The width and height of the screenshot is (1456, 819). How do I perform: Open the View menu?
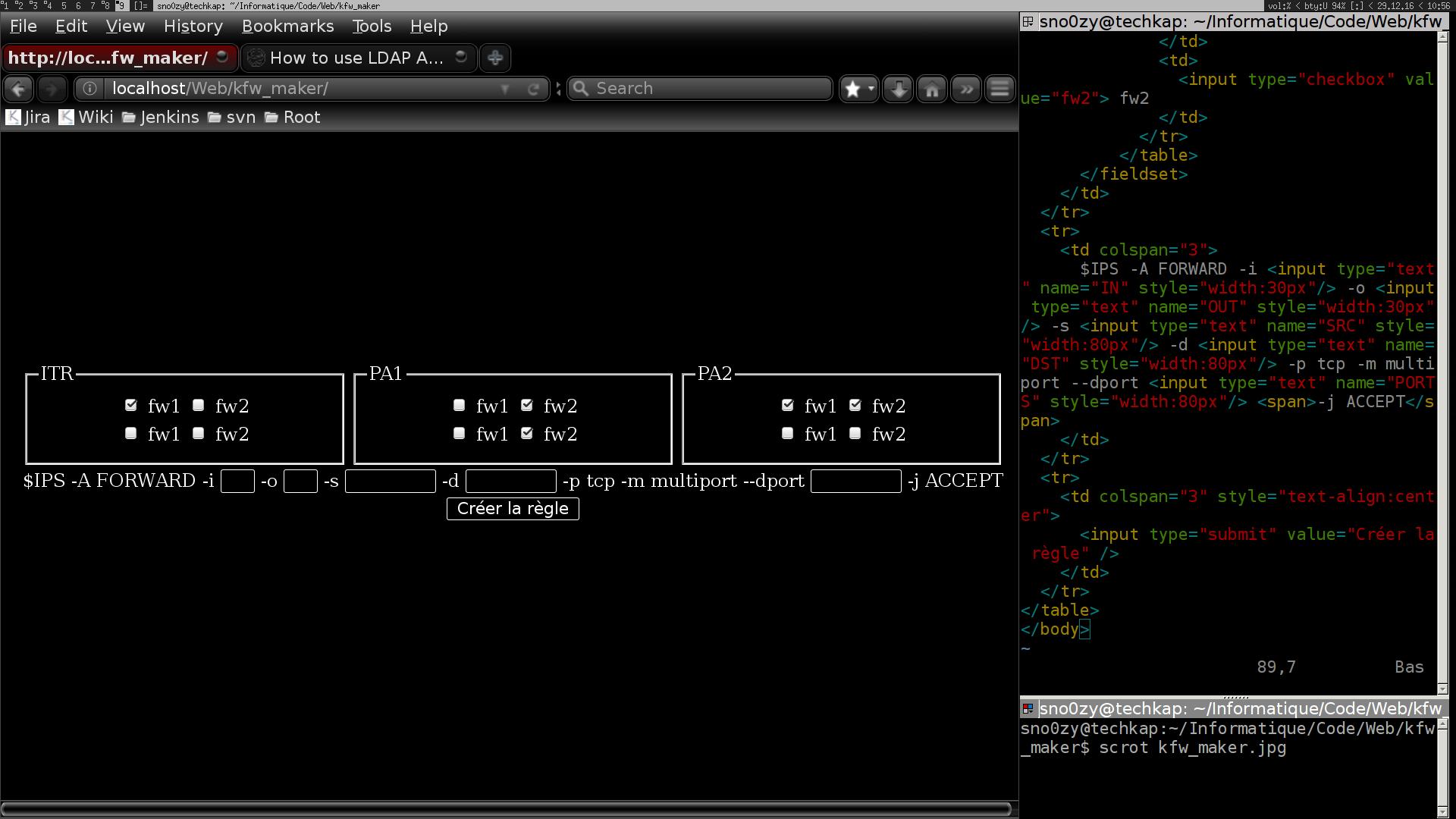point(125,26)
